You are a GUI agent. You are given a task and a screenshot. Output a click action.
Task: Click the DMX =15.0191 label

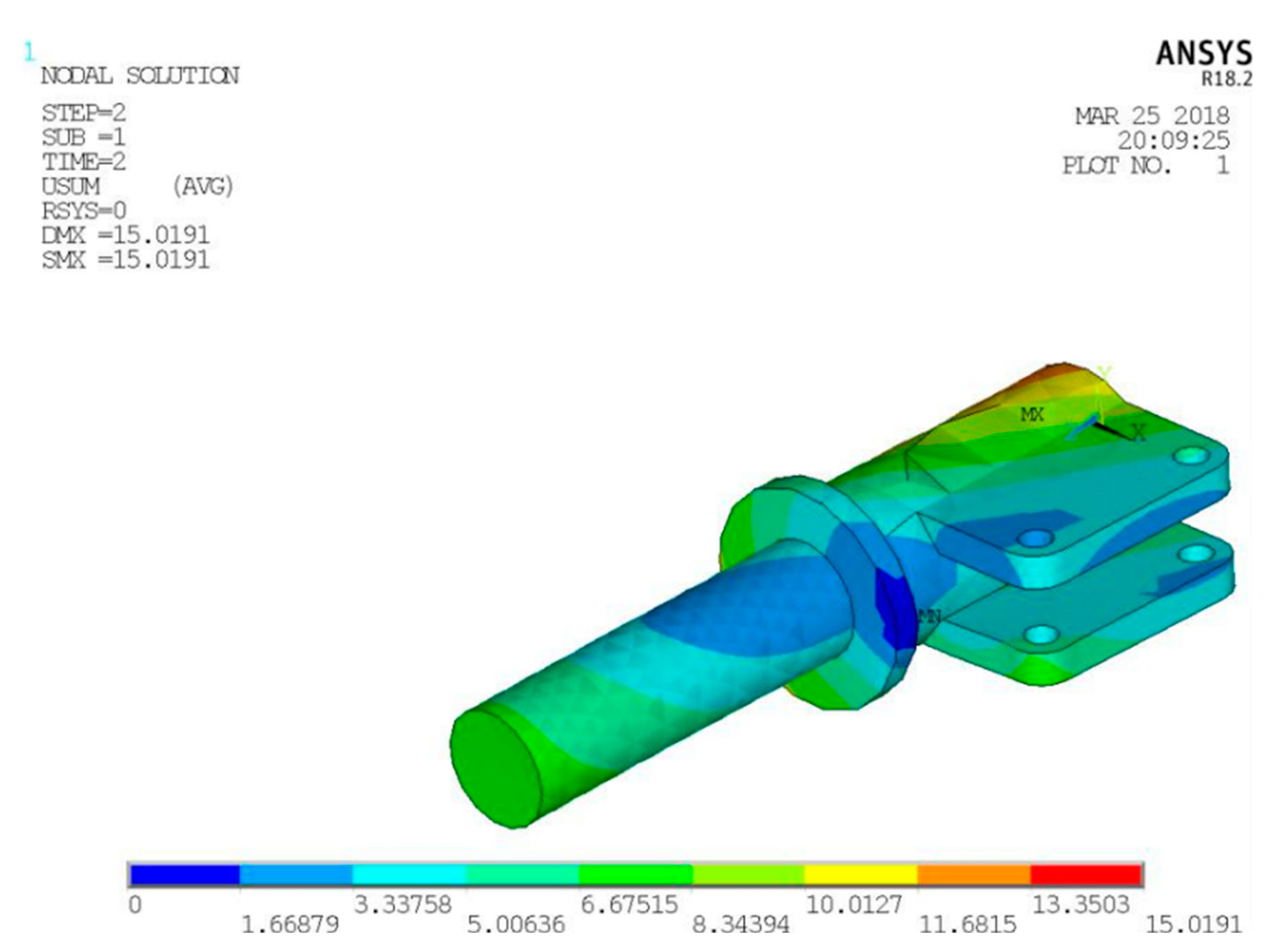coord(126,235)
